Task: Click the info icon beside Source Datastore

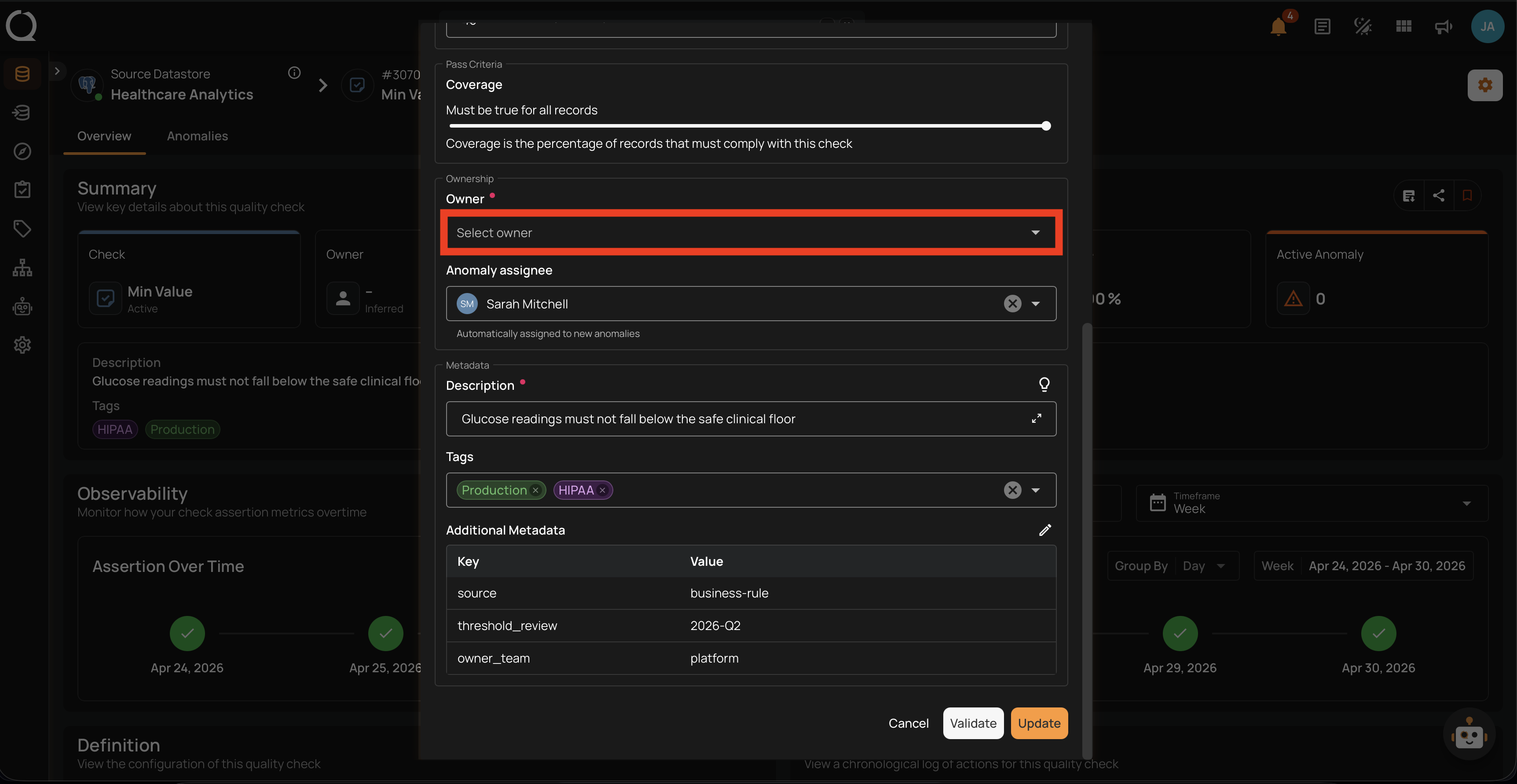Action: pyautogui.click(x=294, y=73)
